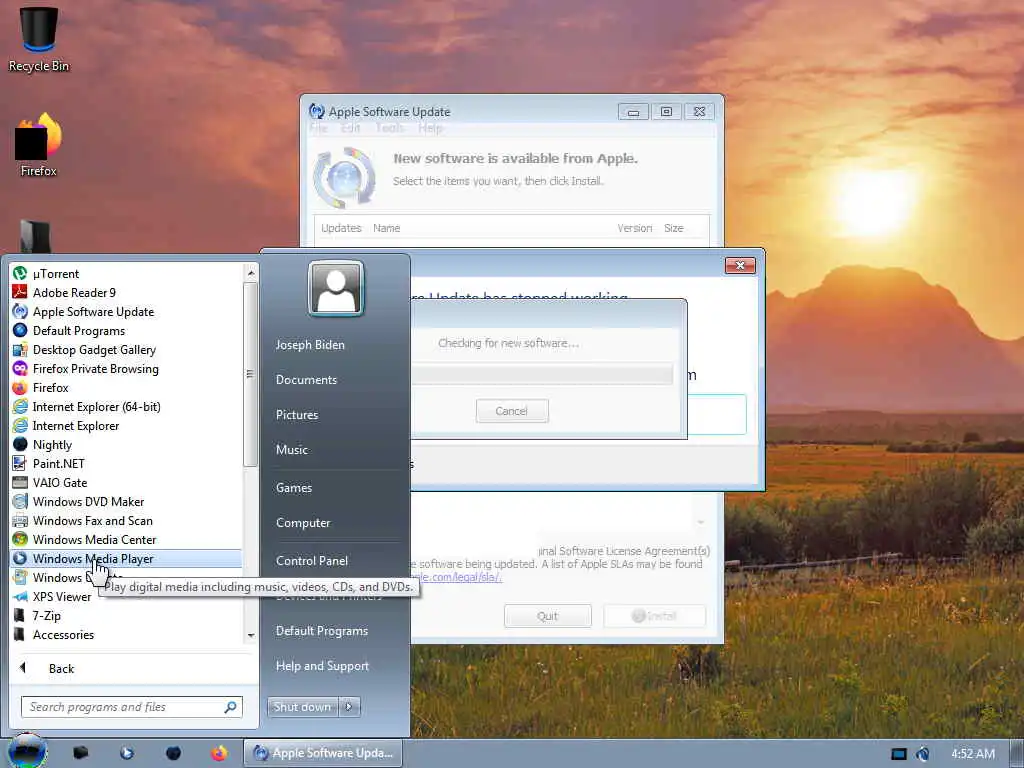
Task: Close the stopped working error dialog
Action: [x=740, y=265]
